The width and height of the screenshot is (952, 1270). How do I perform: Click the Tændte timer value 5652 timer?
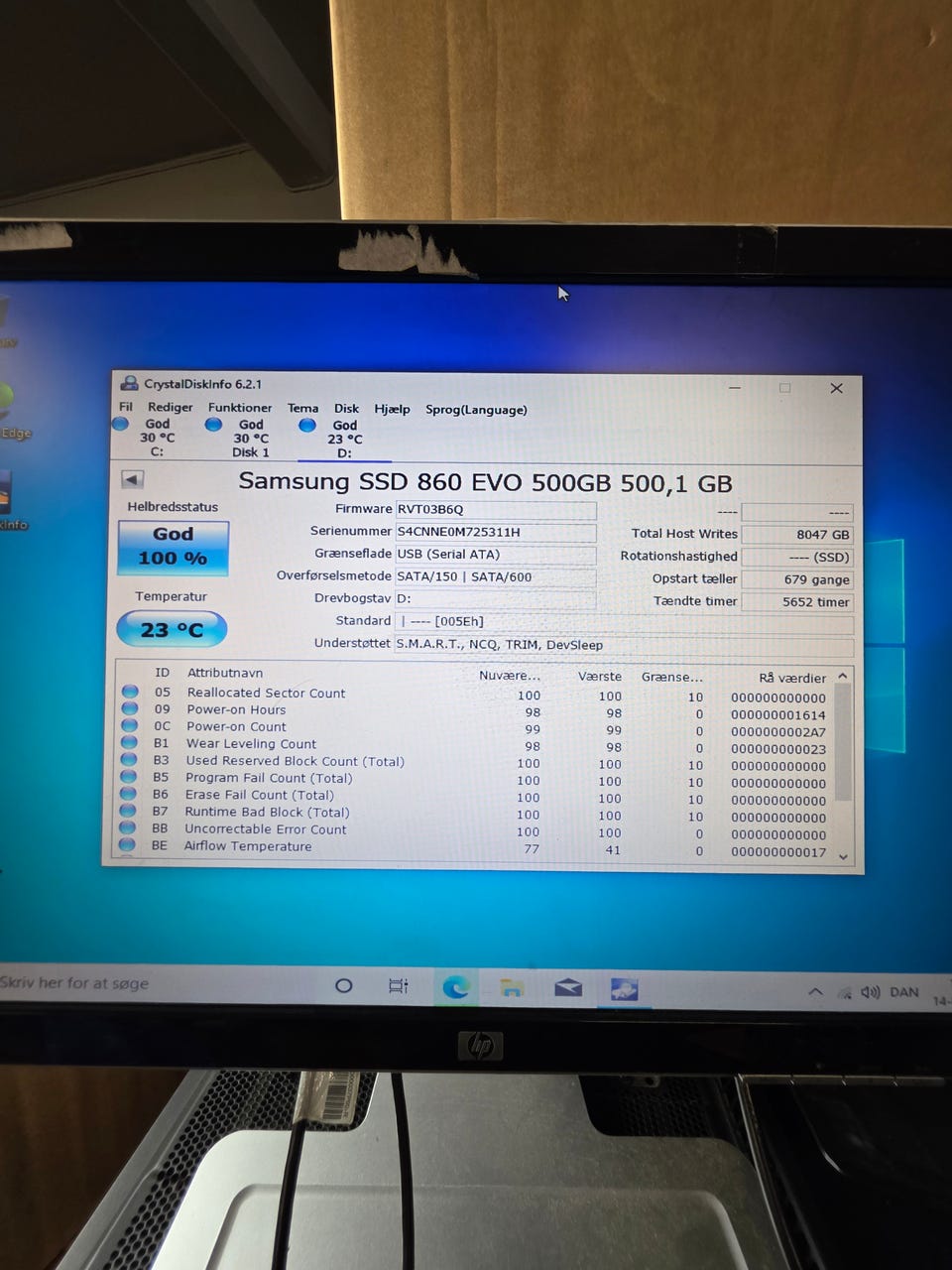(796, 602)
